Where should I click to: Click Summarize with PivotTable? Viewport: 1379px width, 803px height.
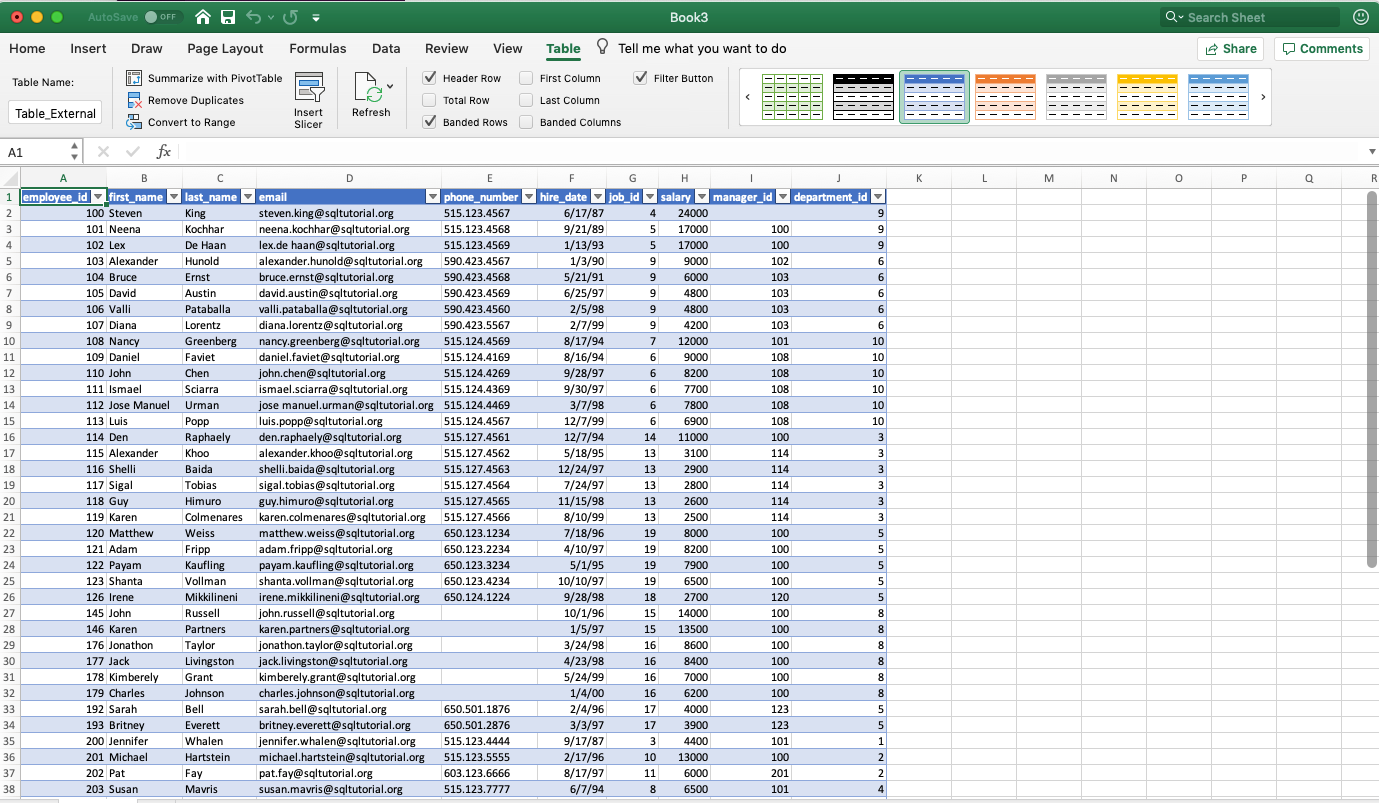[x=204, y=78]
